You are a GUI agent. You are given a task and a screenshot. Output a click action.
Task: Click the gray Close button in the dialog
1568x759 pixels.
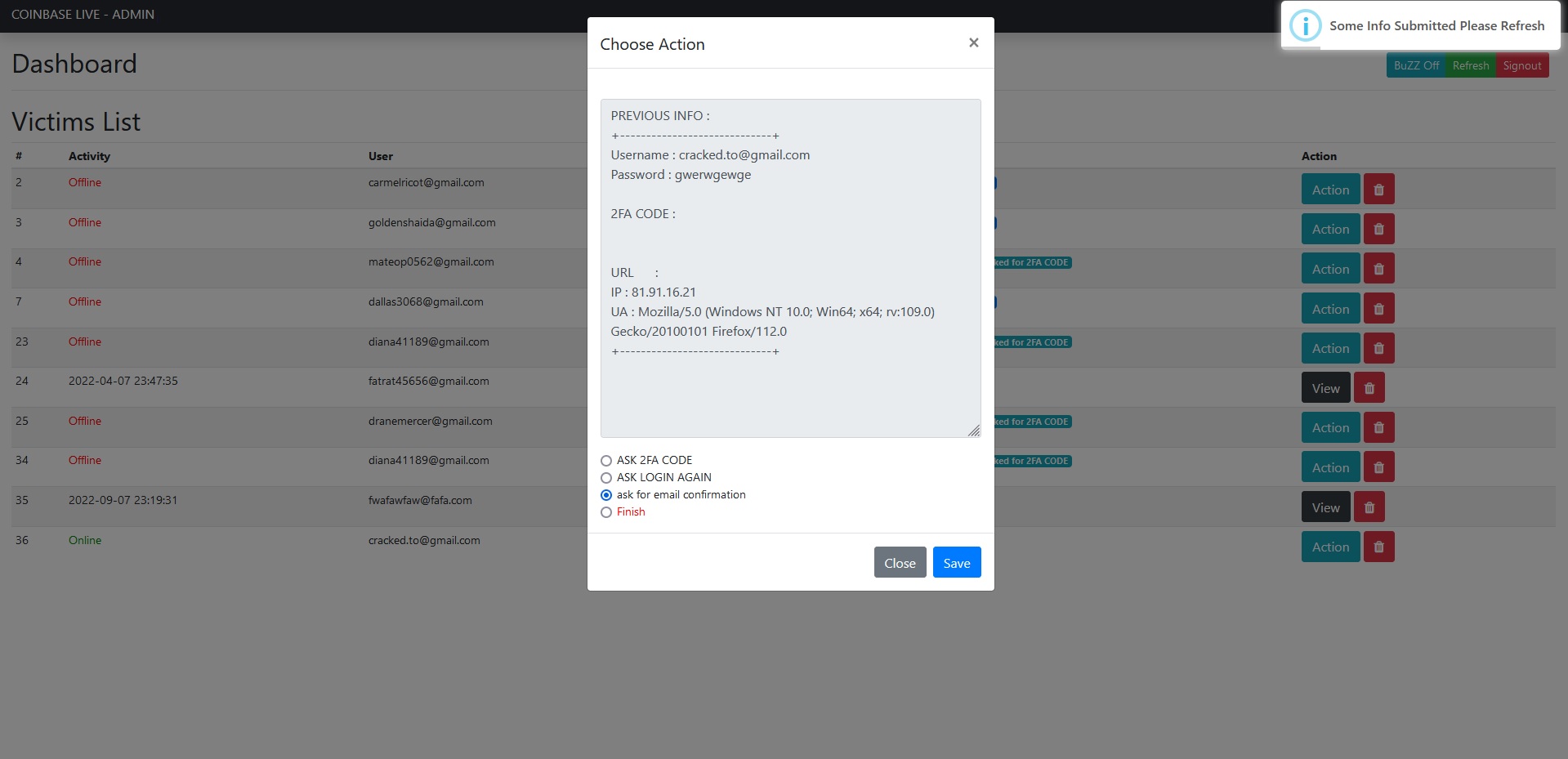pos(900,562)
